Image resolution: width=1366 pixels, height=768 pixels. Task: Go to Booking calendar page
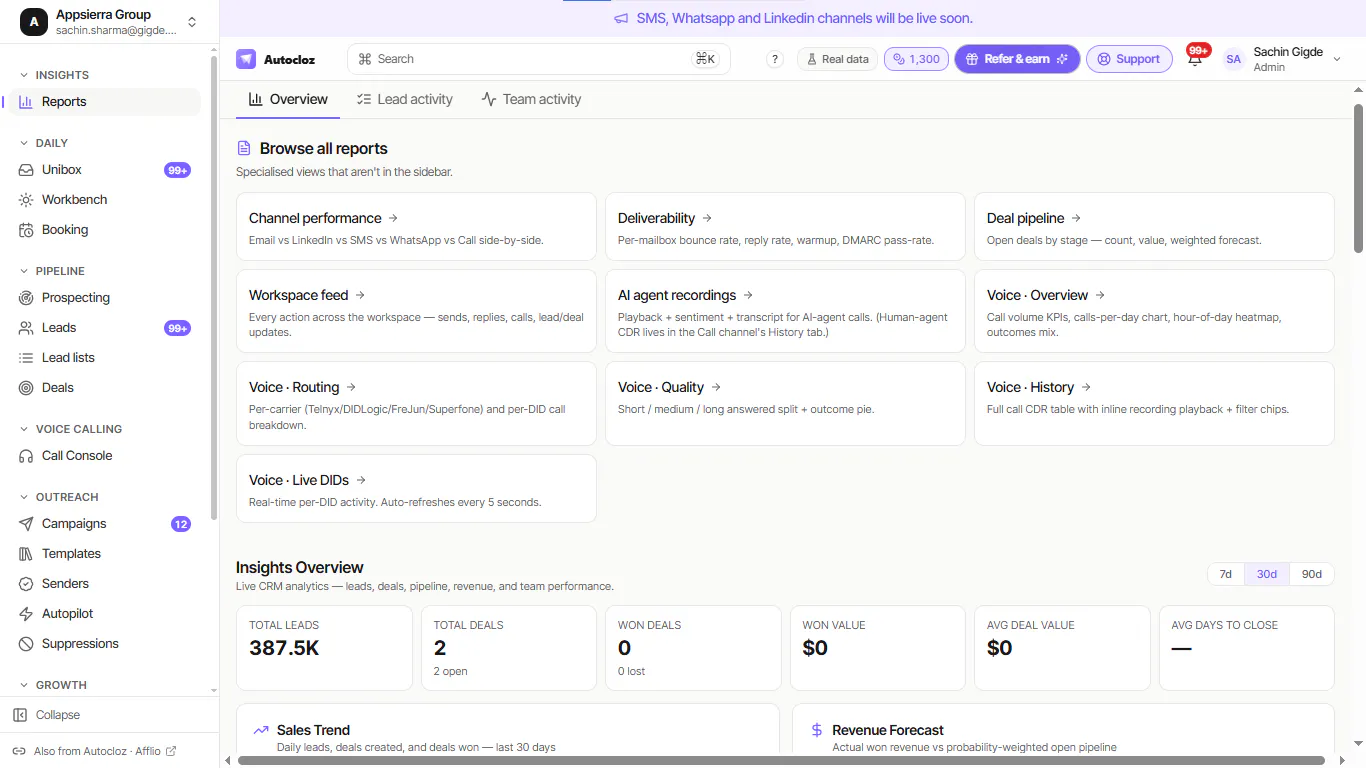(105, 230)
